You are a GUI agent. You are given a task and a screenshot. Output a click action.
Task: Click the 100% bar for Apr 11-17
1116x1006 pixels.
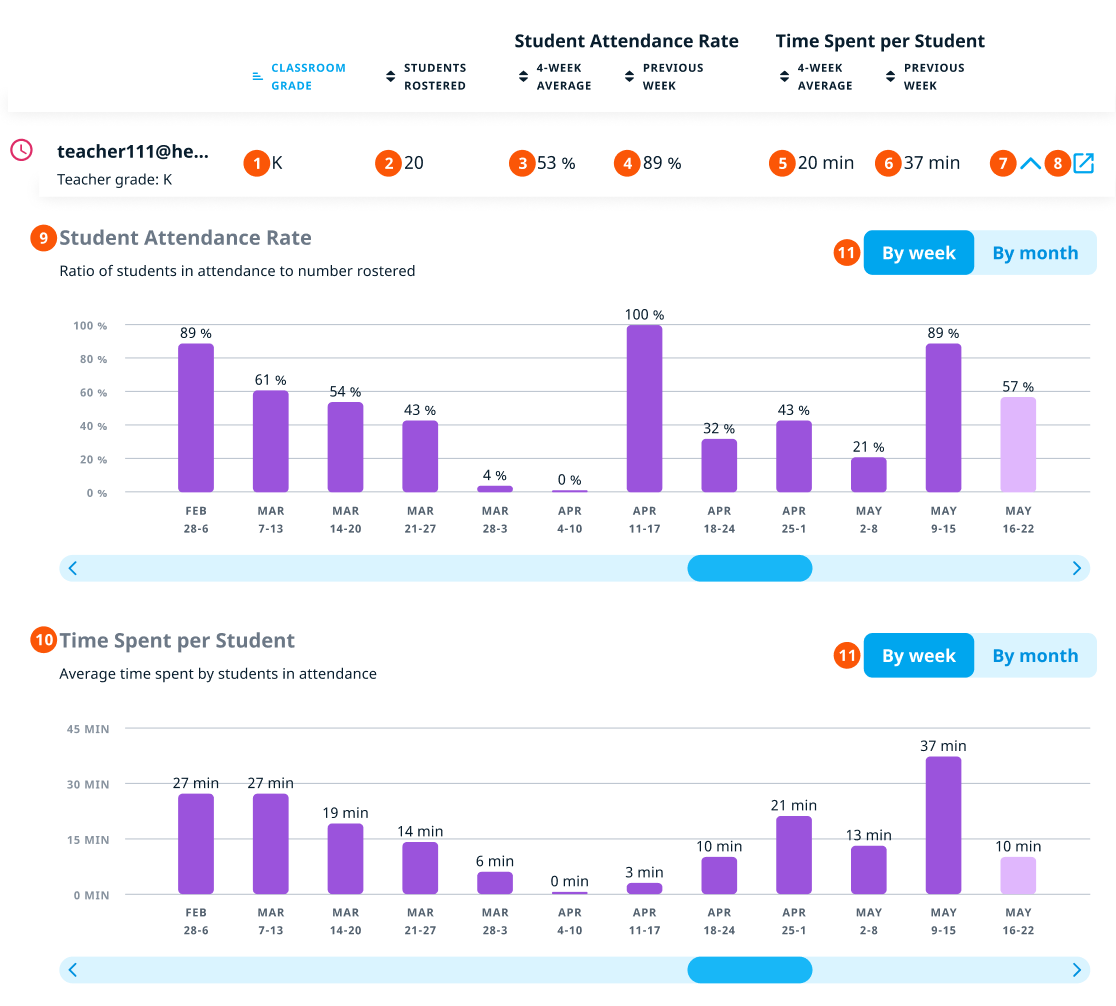644,408
